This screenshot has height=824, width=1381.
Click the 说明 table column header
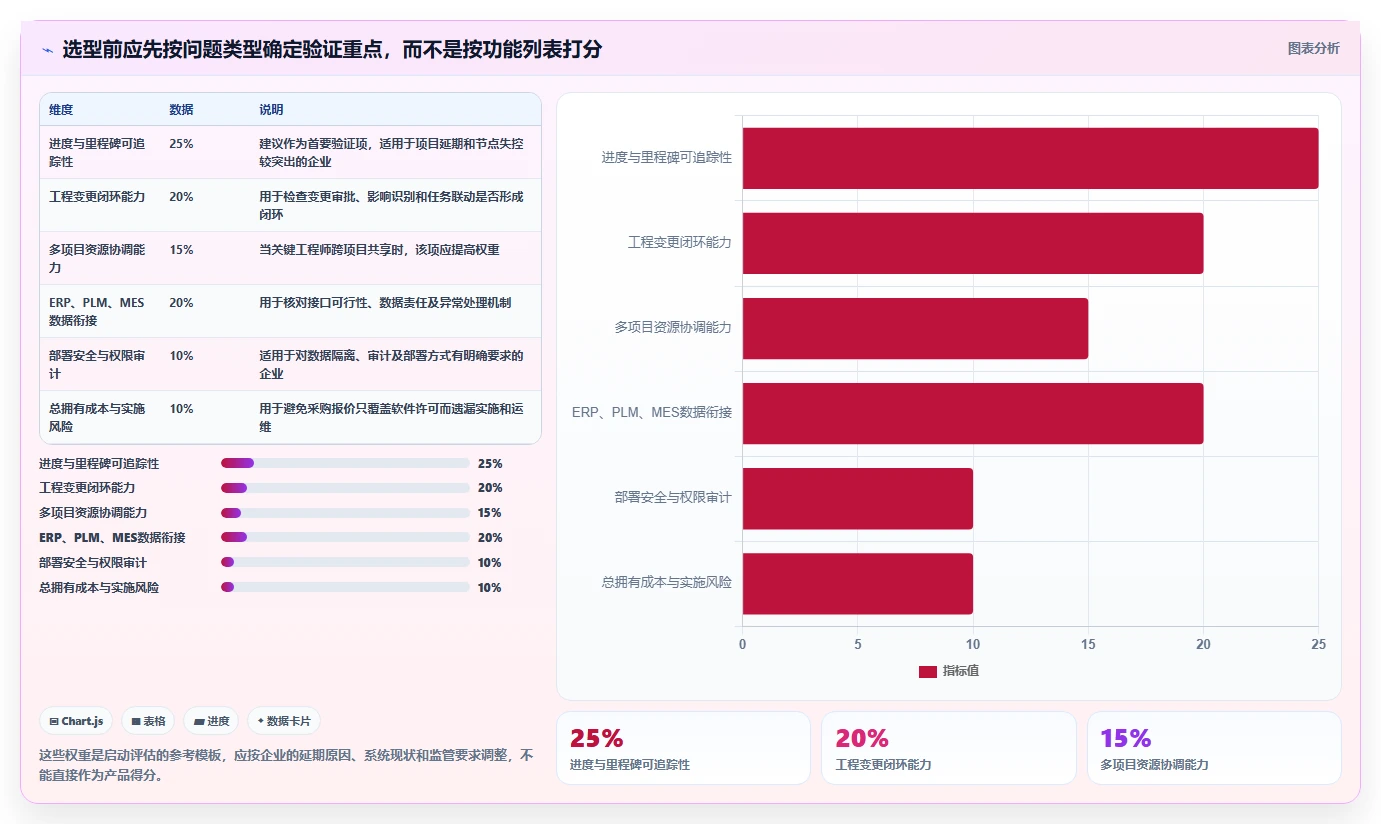(271, 110)
